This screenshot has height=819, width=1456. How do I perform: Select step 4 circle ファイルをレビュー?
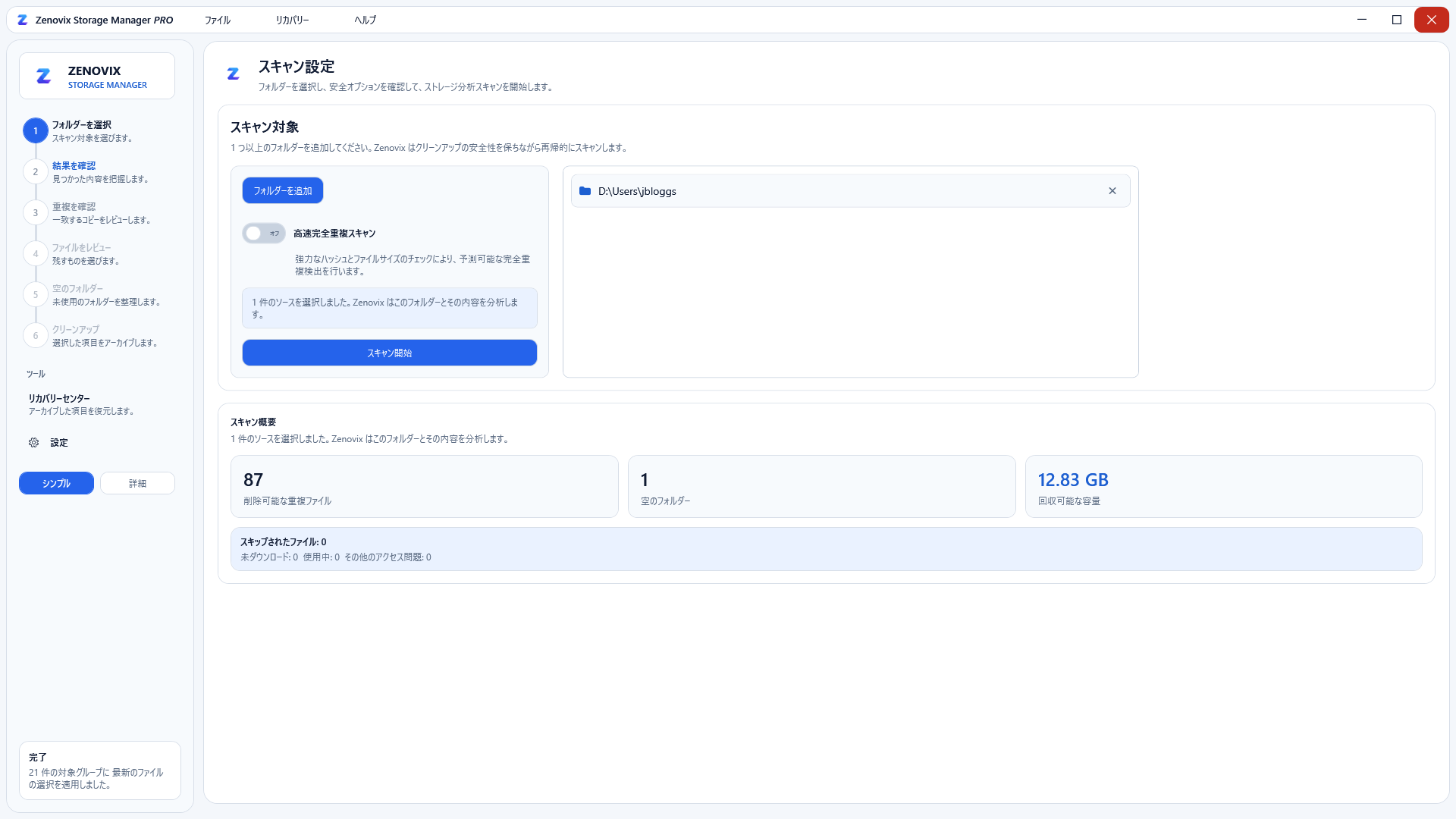(x=35, y=254)
